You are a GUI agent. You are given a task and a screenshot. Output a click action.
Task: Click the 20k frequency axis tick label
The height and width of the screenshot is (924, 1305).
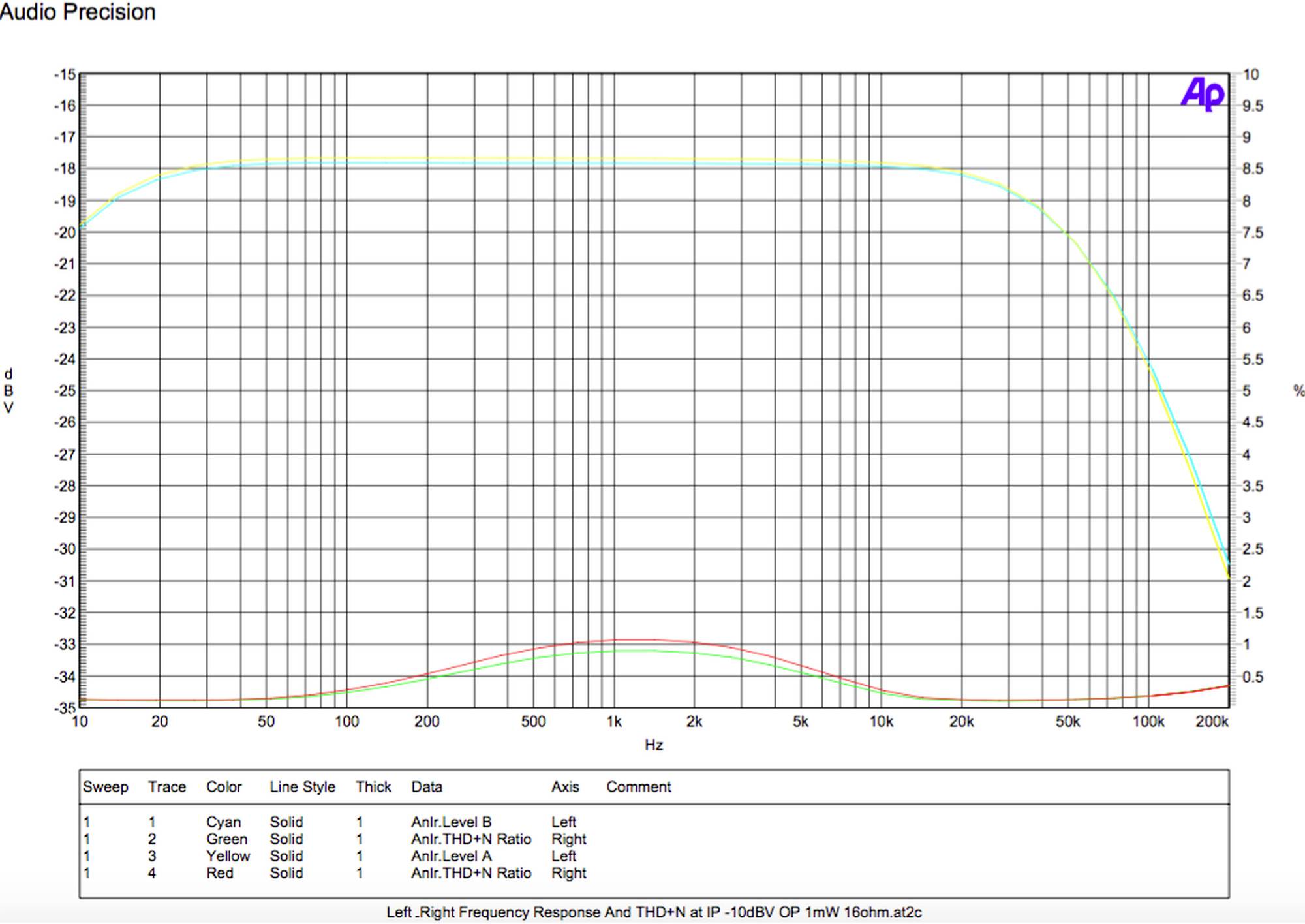click(x=961, y=722)
